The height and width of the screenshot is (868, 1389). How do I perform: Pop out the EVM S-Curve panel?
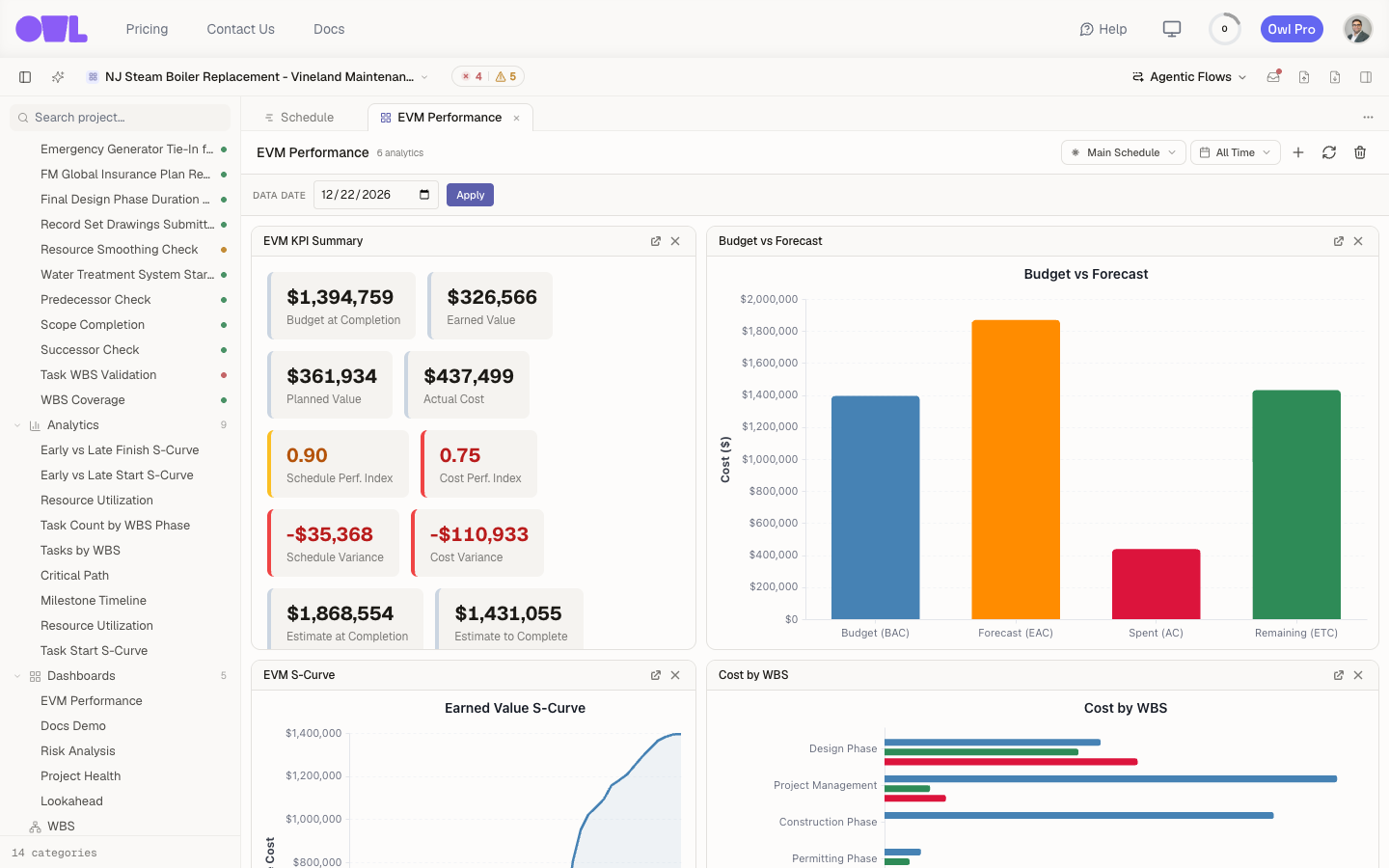(x=656, y=675)
